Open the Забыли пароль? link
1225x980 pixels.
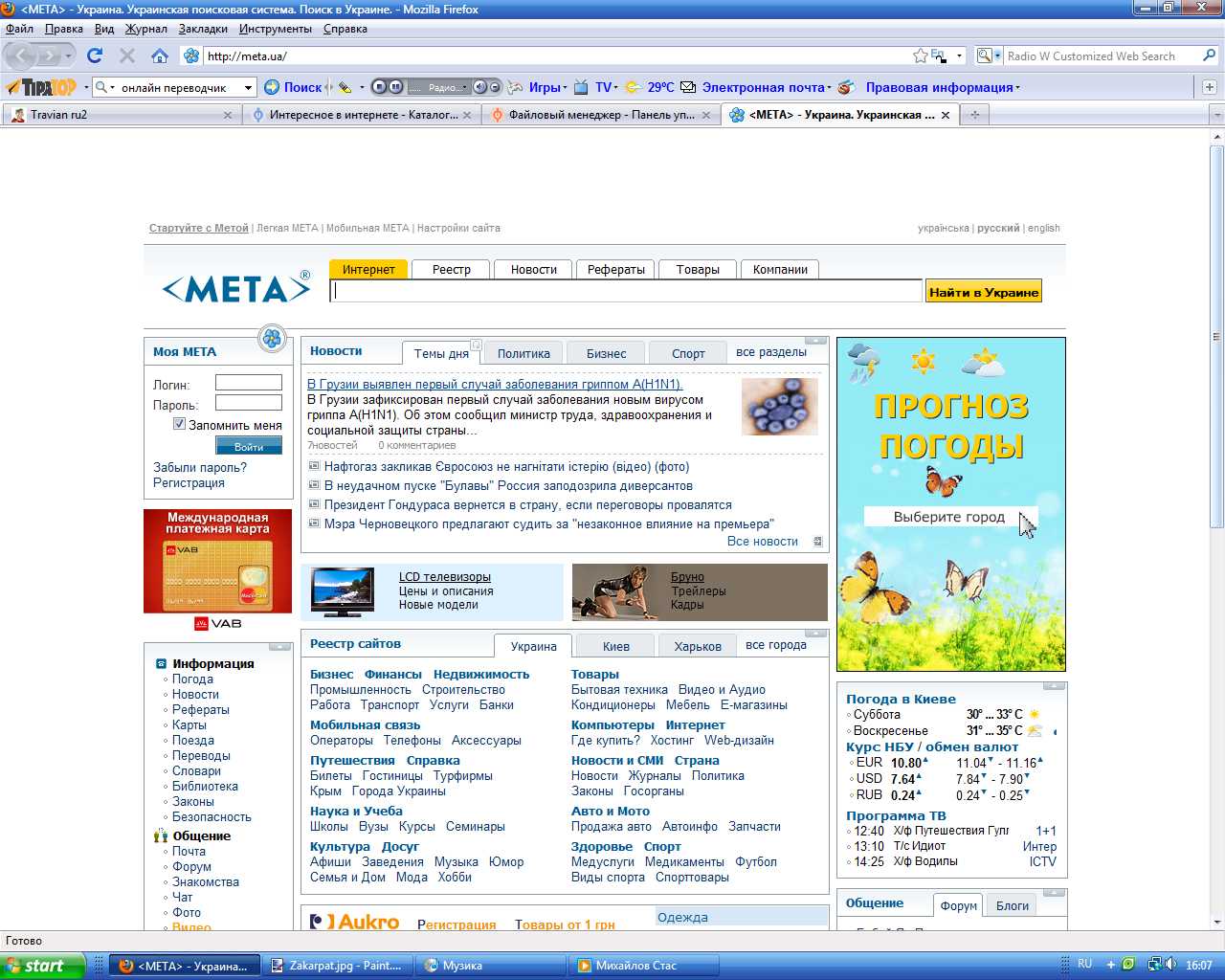point(200,467)
